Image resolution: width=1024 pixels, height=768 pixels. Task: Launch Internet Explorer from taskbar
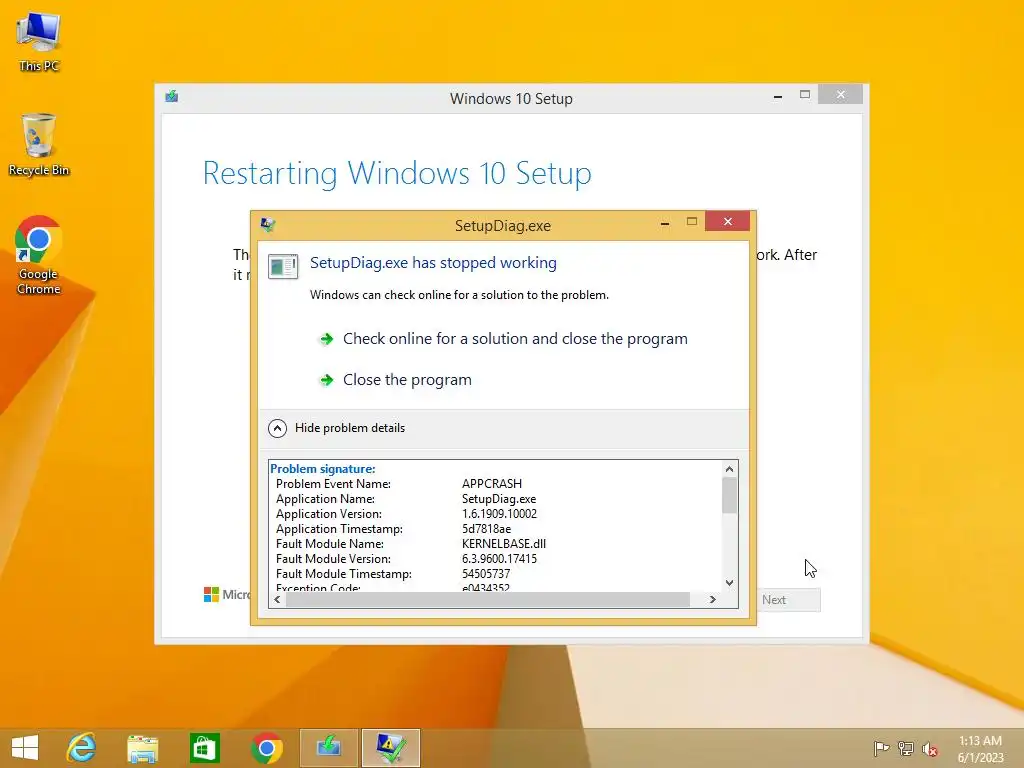pos(81,748)
